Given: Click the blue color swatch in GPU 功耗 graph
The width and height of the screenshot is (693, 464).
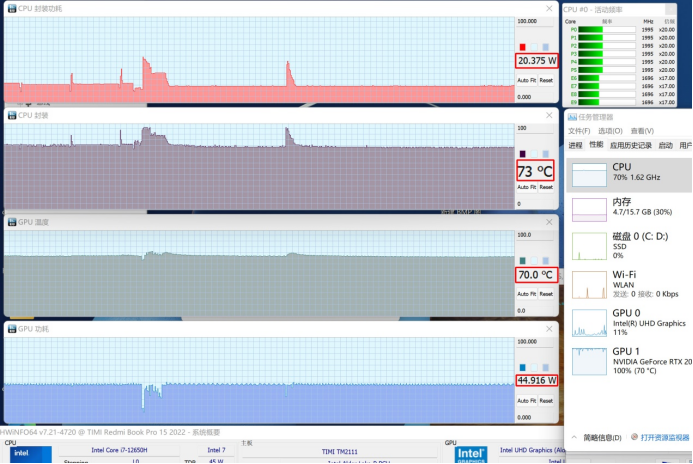Looking at the screenshot, I should (x=522, y=368).
